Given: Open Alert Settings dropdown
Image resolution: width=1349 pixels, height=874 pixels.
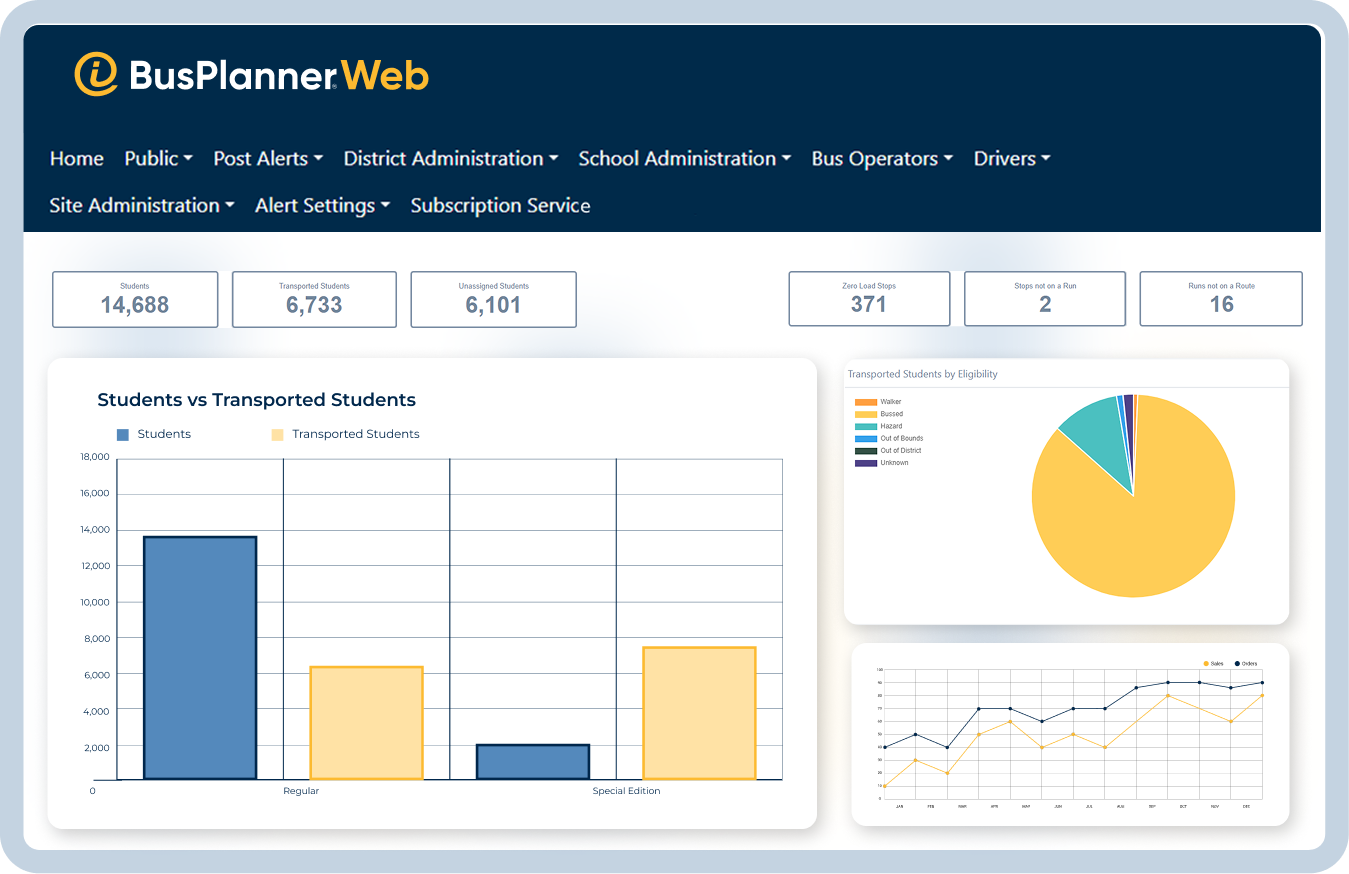Looking at the screenshot, I should 322,206.
